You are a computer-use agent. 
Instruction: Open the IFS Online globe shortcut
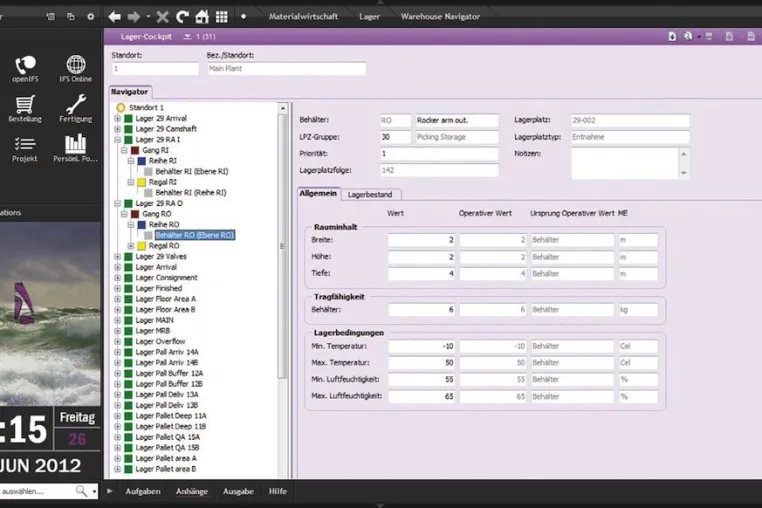(75, 69)
